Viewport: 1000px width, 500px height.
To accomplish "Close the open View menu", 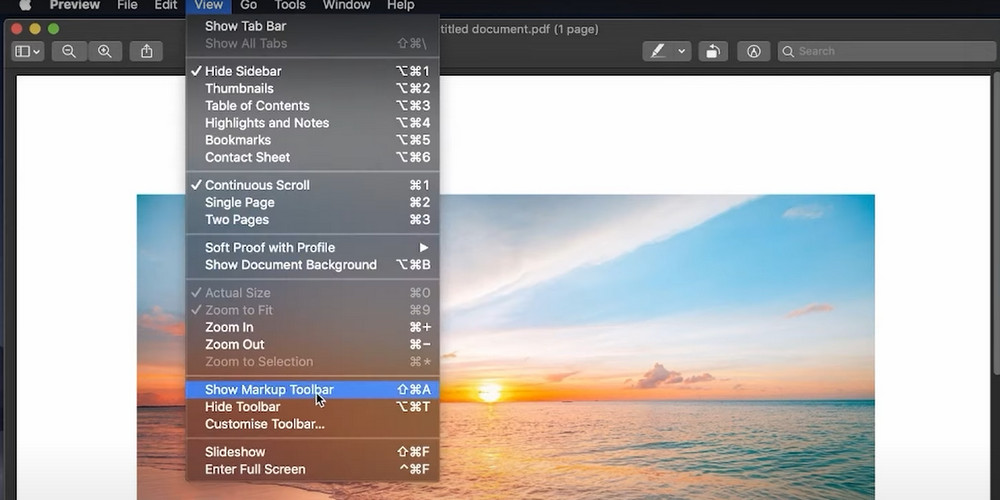I will pyautogui.click(x=209, y=5).
